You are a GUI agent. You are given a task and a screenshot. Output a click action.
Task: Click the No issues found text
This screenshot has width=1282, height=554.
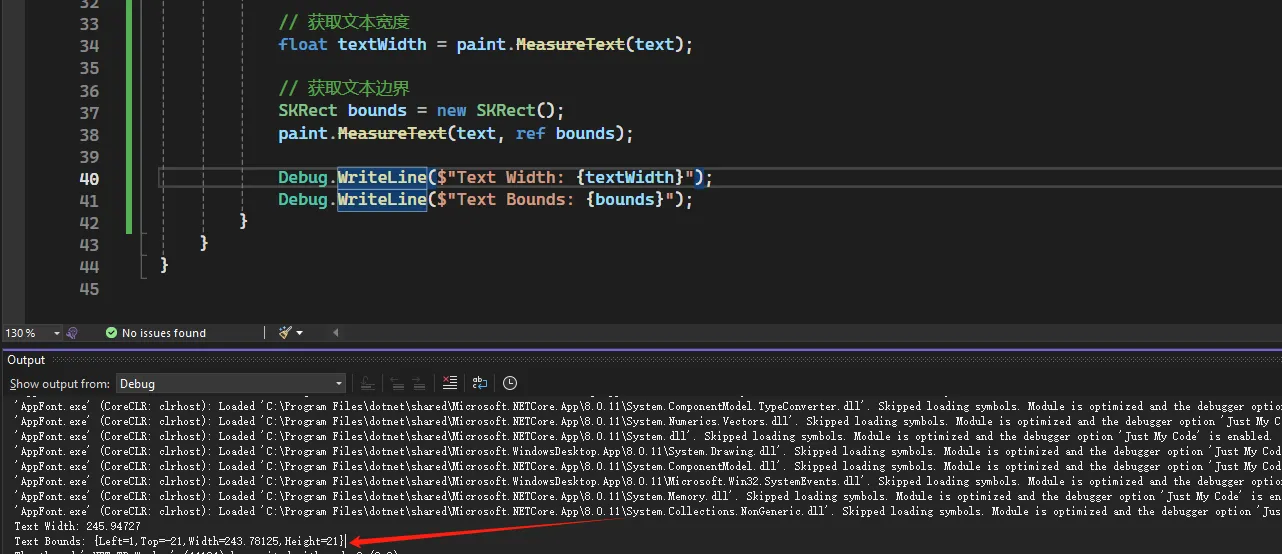[x=164, y=333]
